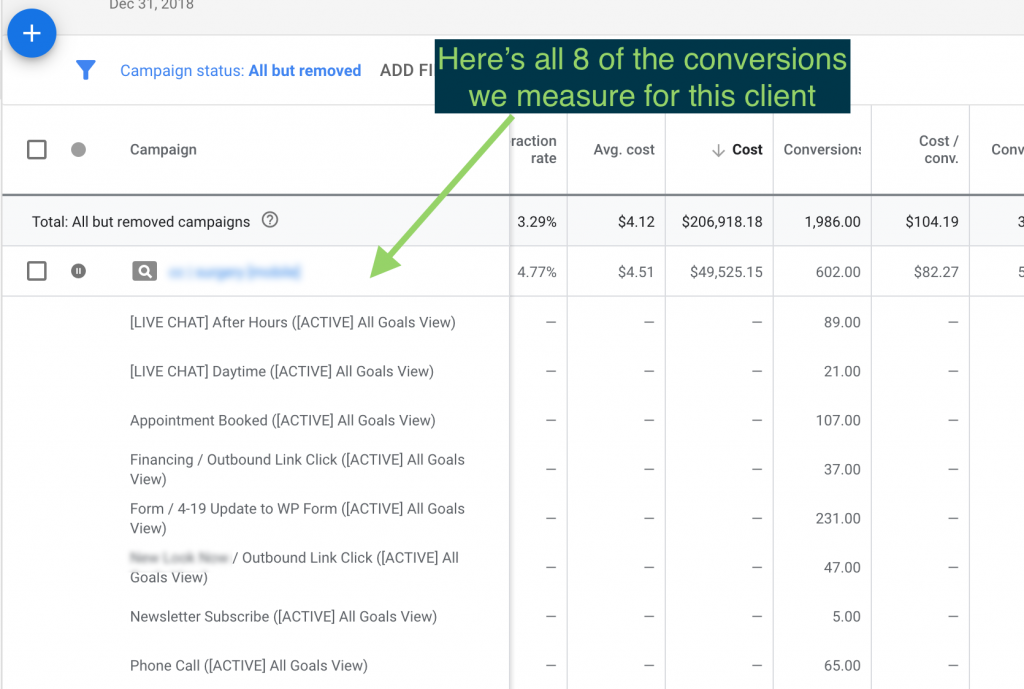Sort by the Avg. cost column header
Viewport: 1024px width, 689px height.
(625, 150)
